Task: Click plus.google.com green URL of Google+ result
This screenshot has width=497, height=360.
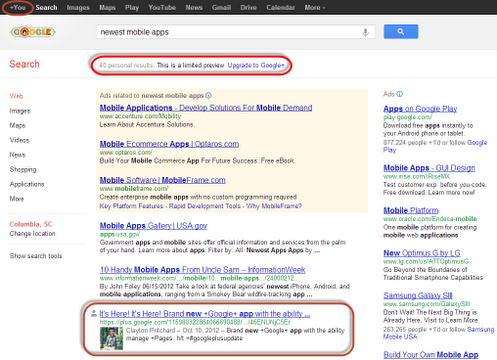Action: (195, 322)
